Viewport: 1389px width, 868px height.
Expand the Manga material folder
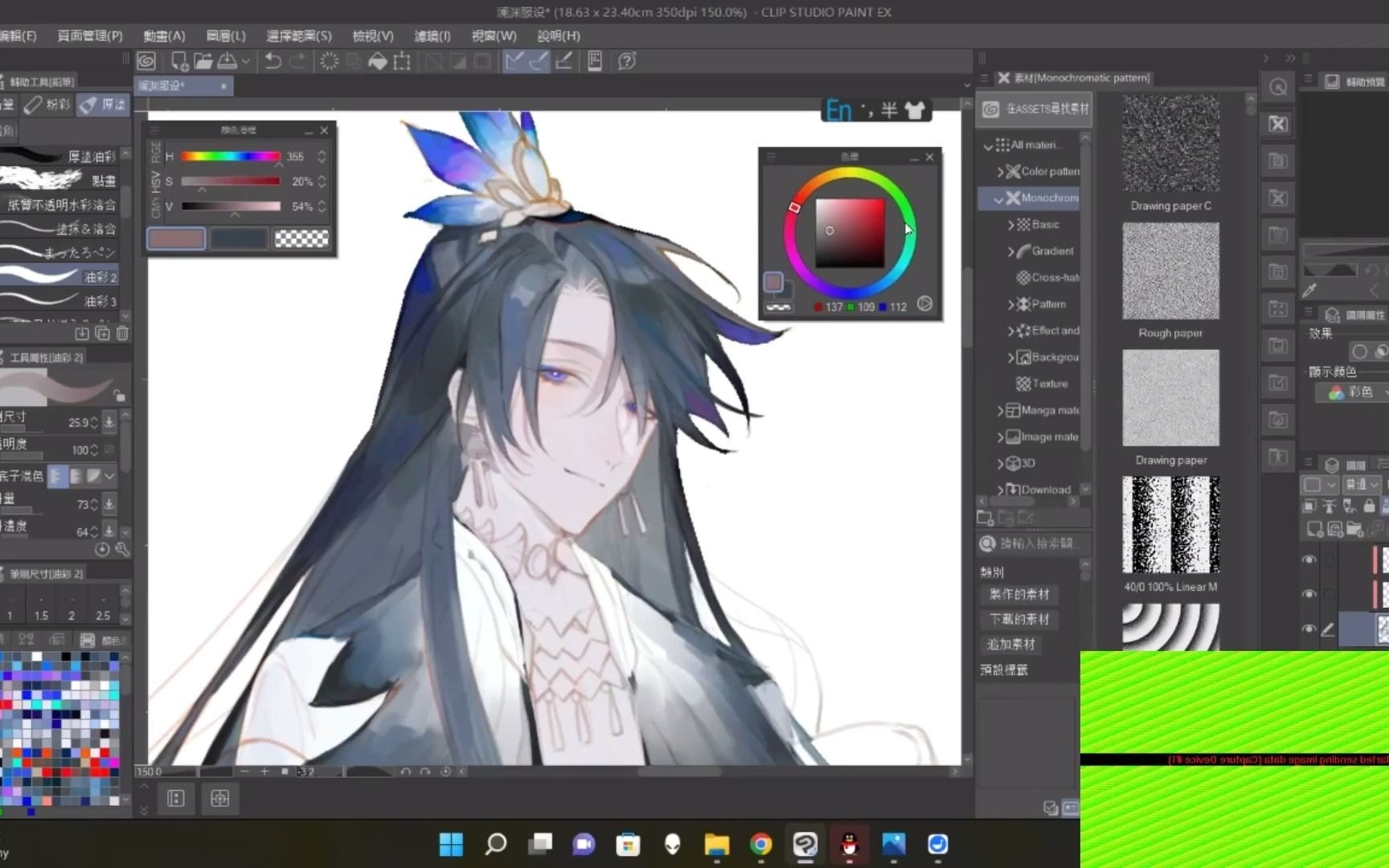pos(1001,411)
